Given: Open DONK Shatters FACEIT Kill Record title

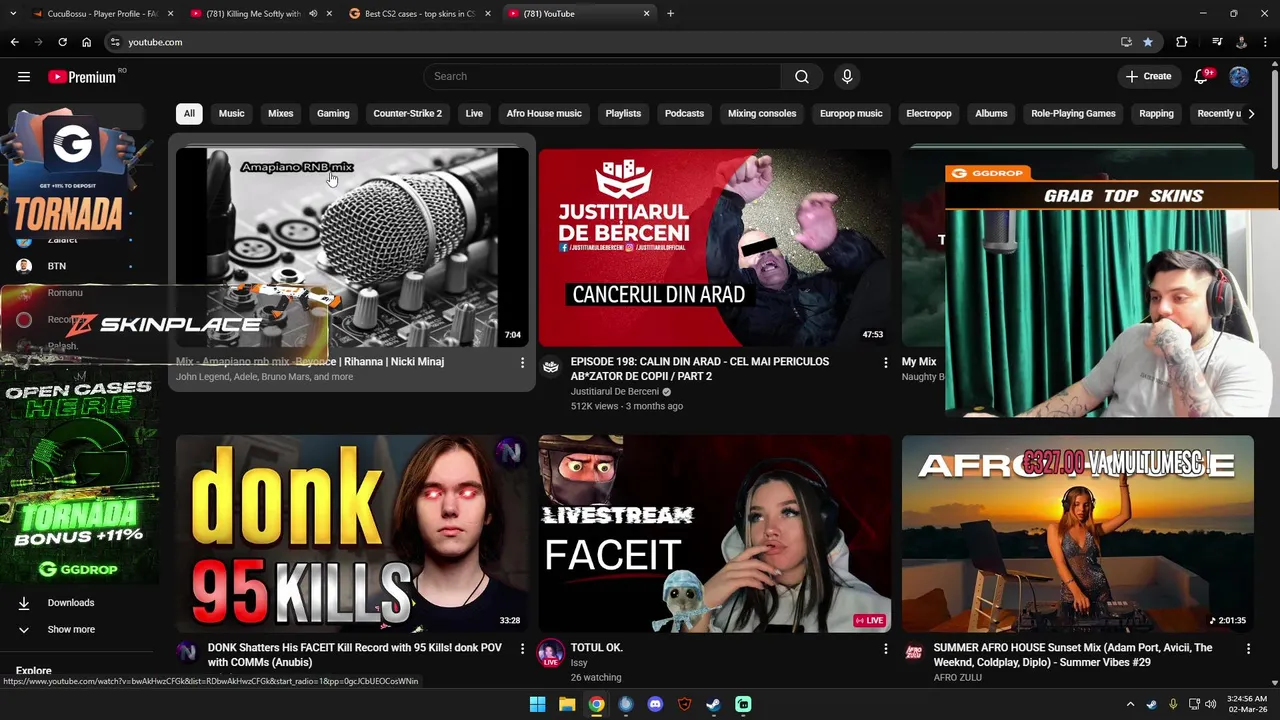Looking at the screenshot, I should [355, 655].
